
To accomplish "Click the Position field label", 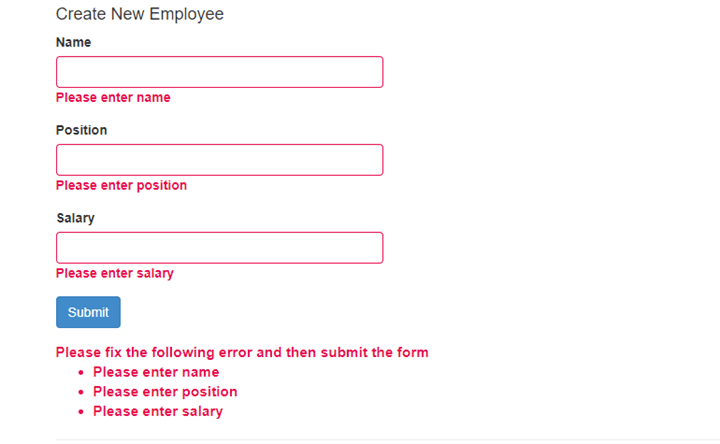I will 81,130.
